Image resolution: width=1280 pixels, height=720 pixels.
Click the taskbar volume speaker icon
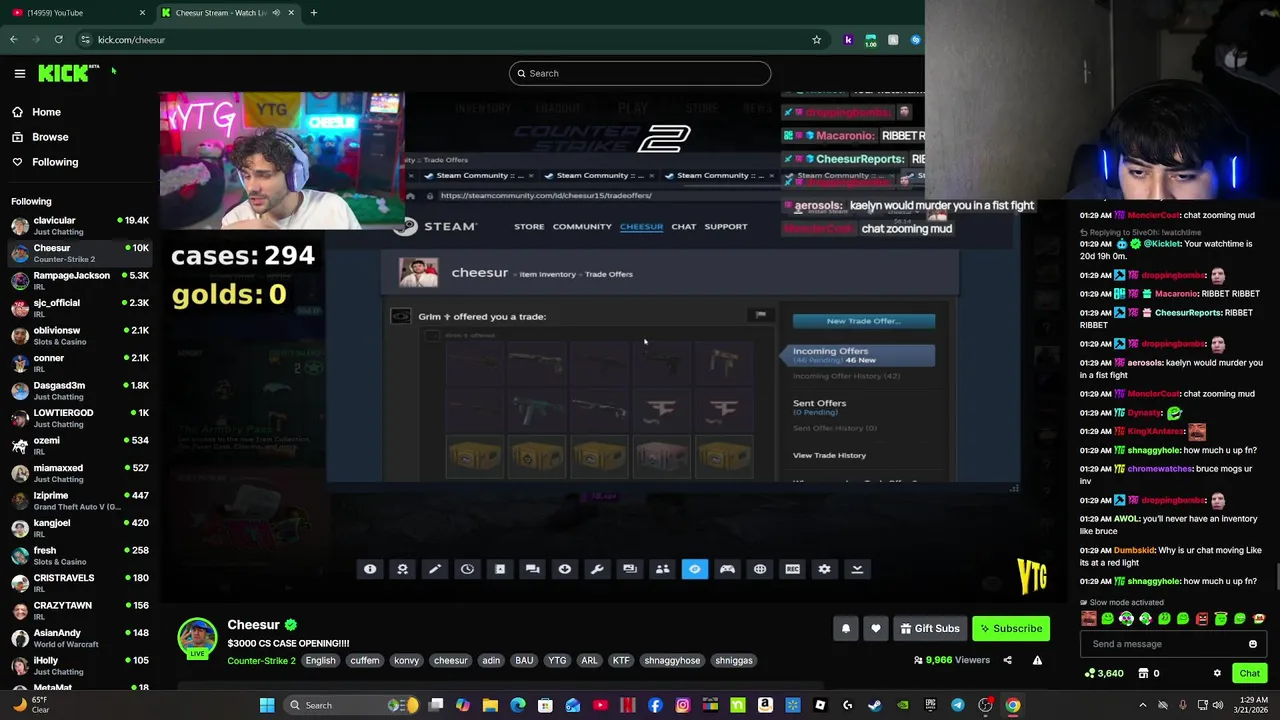[x=1219, y=705]
